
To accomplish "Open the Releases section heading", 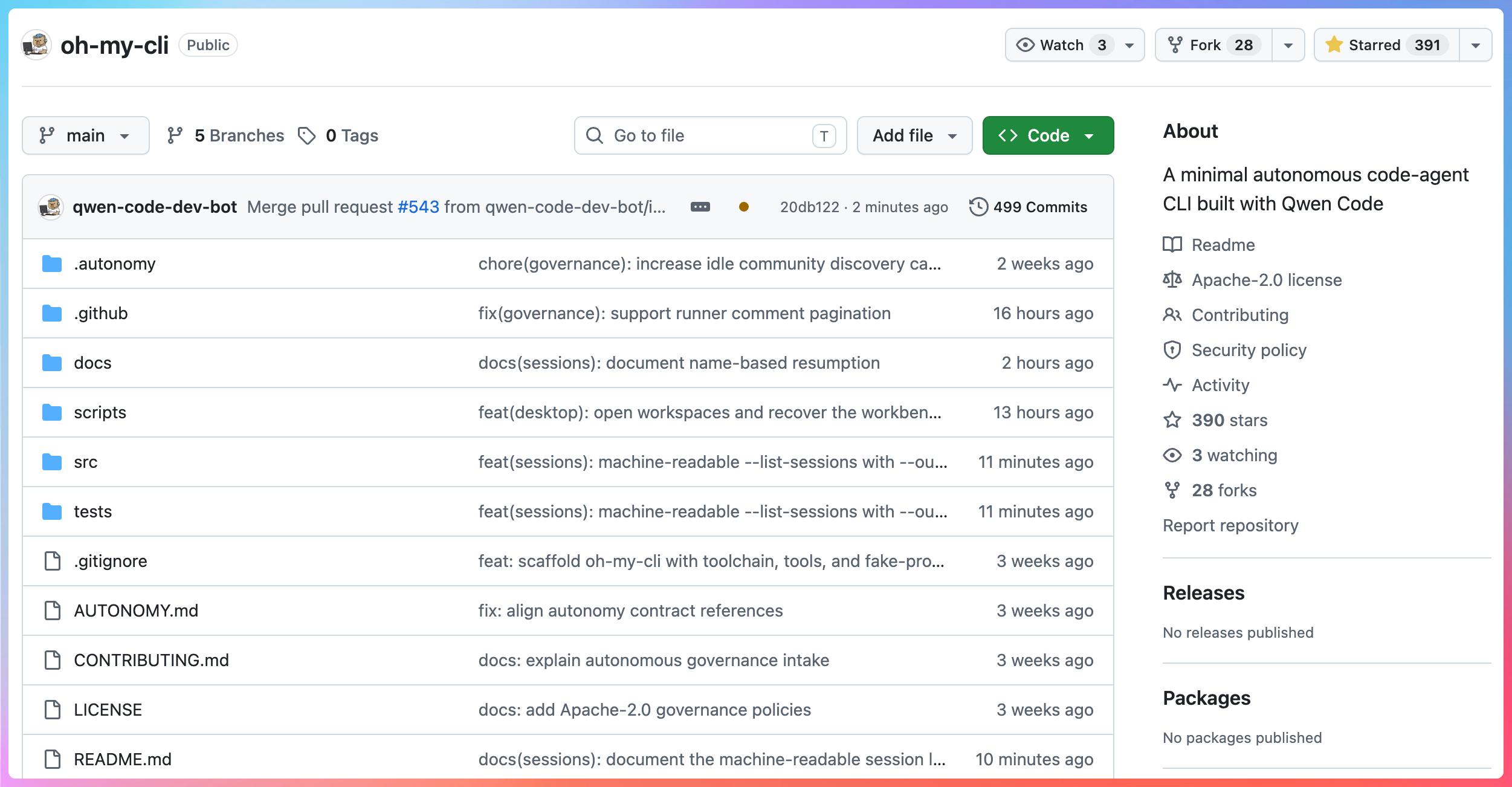I will (x=1203, y=593).
